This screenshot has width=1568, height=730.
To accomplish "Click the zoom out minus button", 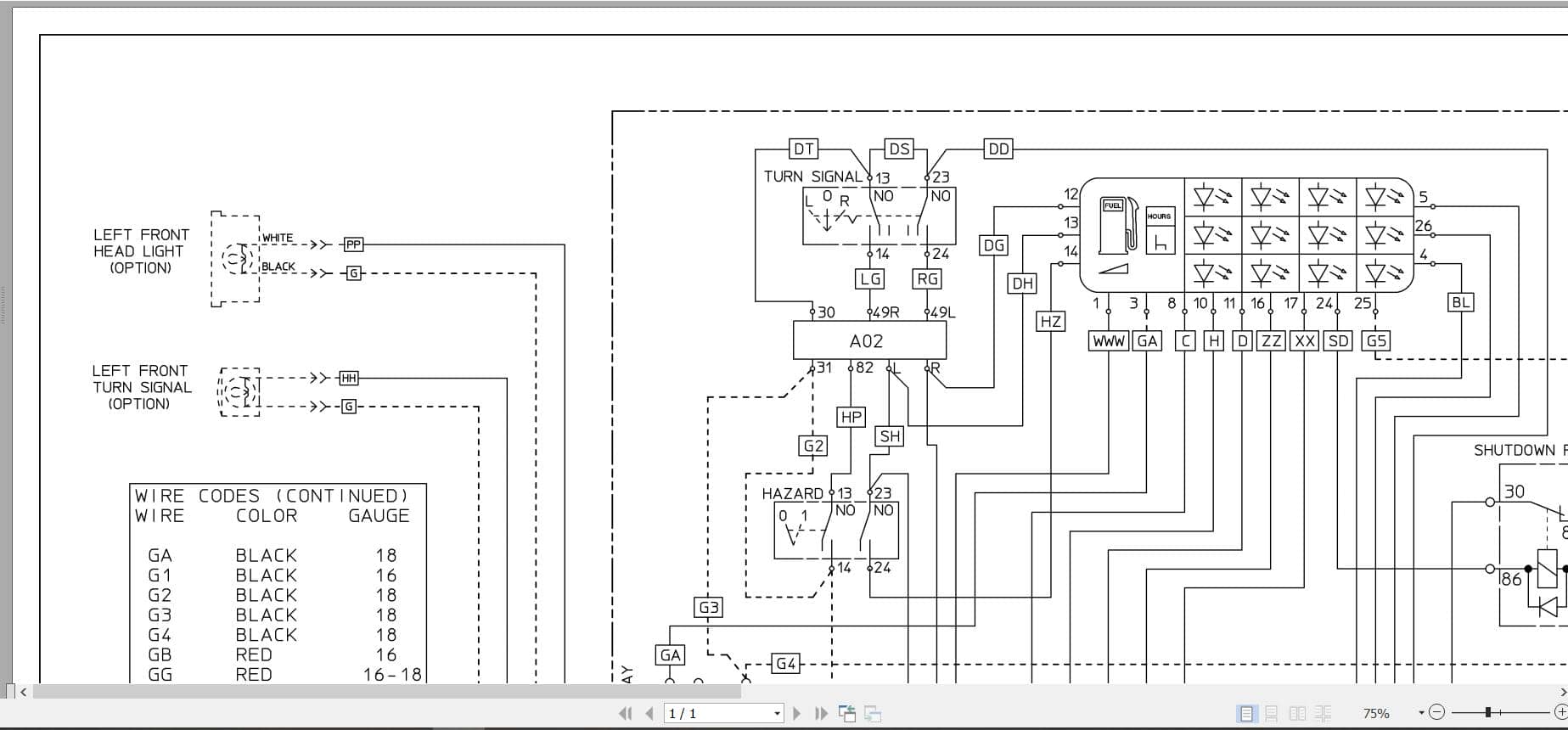I will [1436, 713].
